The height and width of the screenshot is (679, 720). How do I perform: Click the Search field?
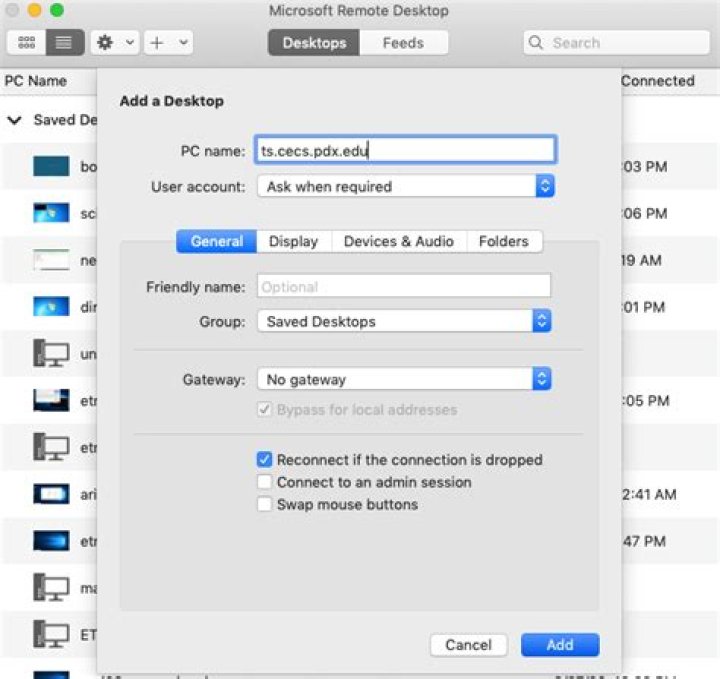(616, 43)
